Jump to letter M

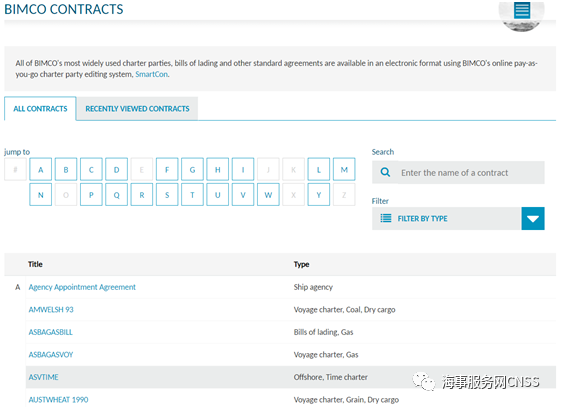tap(344, 169)
